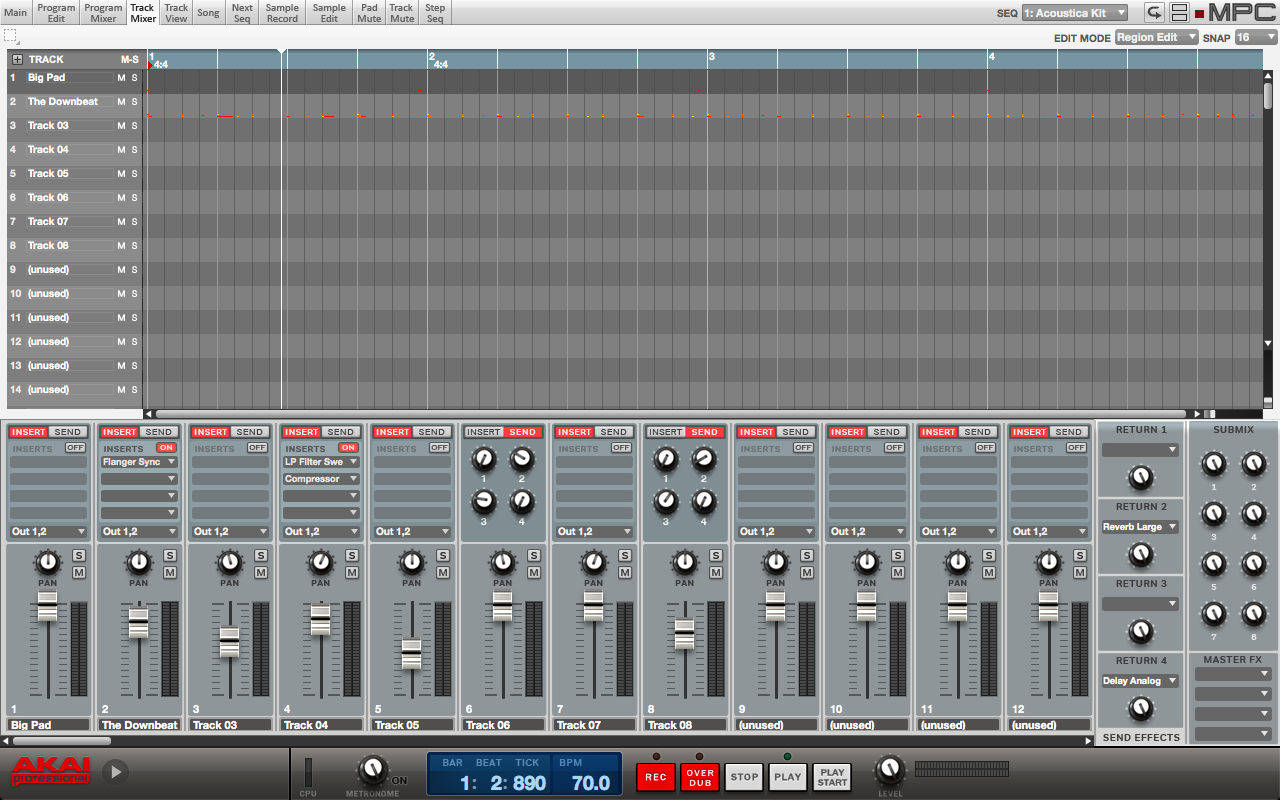Viewport: 1280px width, 800px height.
Task: Turn off inserts on Track 04 channel
Action: point(348,448)
